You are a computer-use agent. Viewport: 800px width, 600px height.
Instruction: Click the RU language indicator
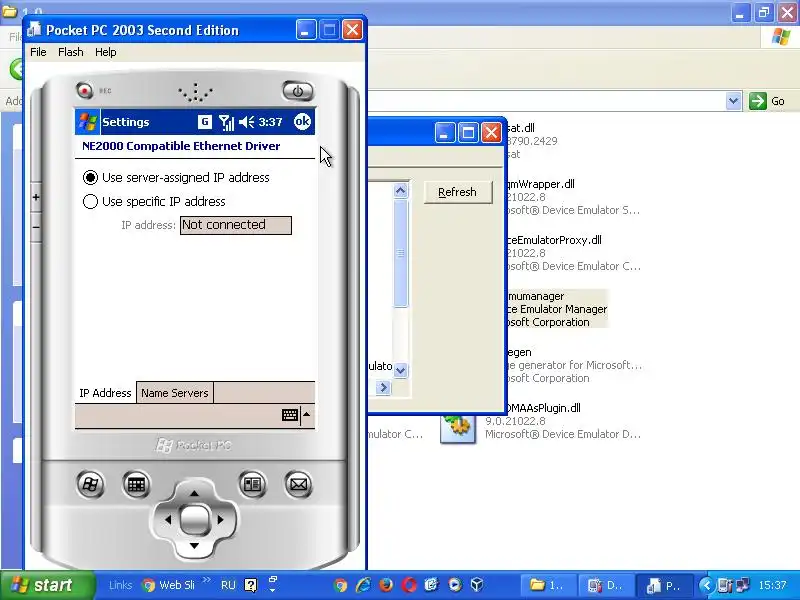coord(228,585)
